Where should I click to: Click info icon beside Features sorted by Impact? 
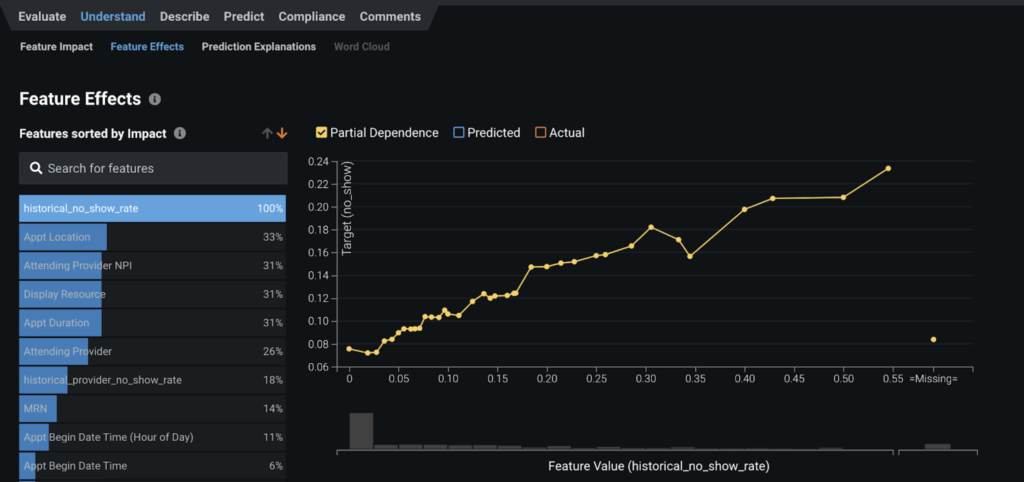[180, 133]
